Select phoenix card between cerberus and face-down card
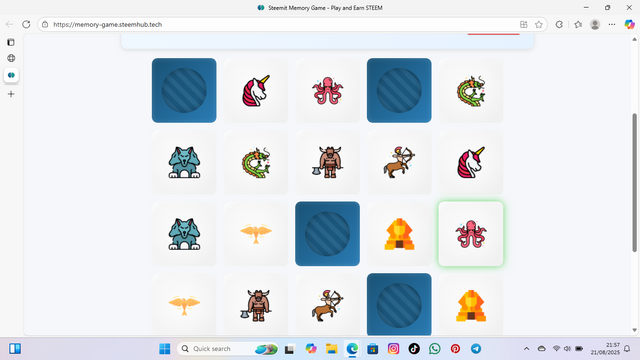Image resolution: width=640 pixels, height=360 pixels. click(256, 233)
